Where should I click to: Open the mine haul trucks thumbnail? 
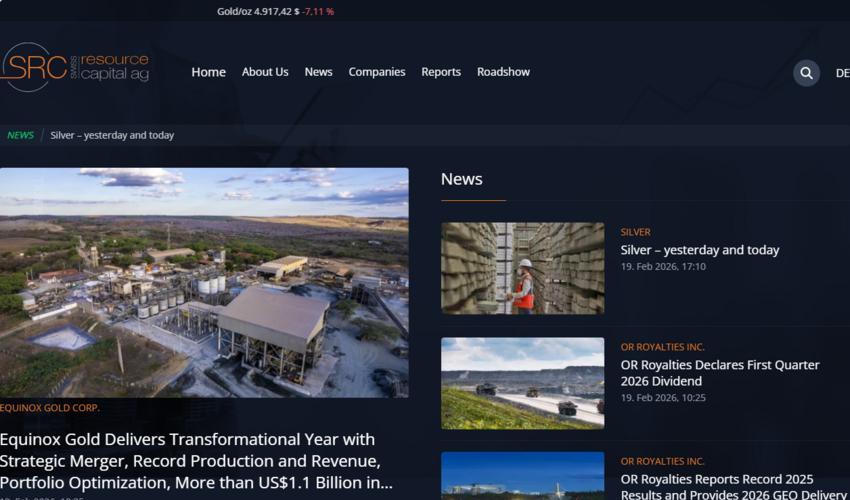(x=523, y=383)
